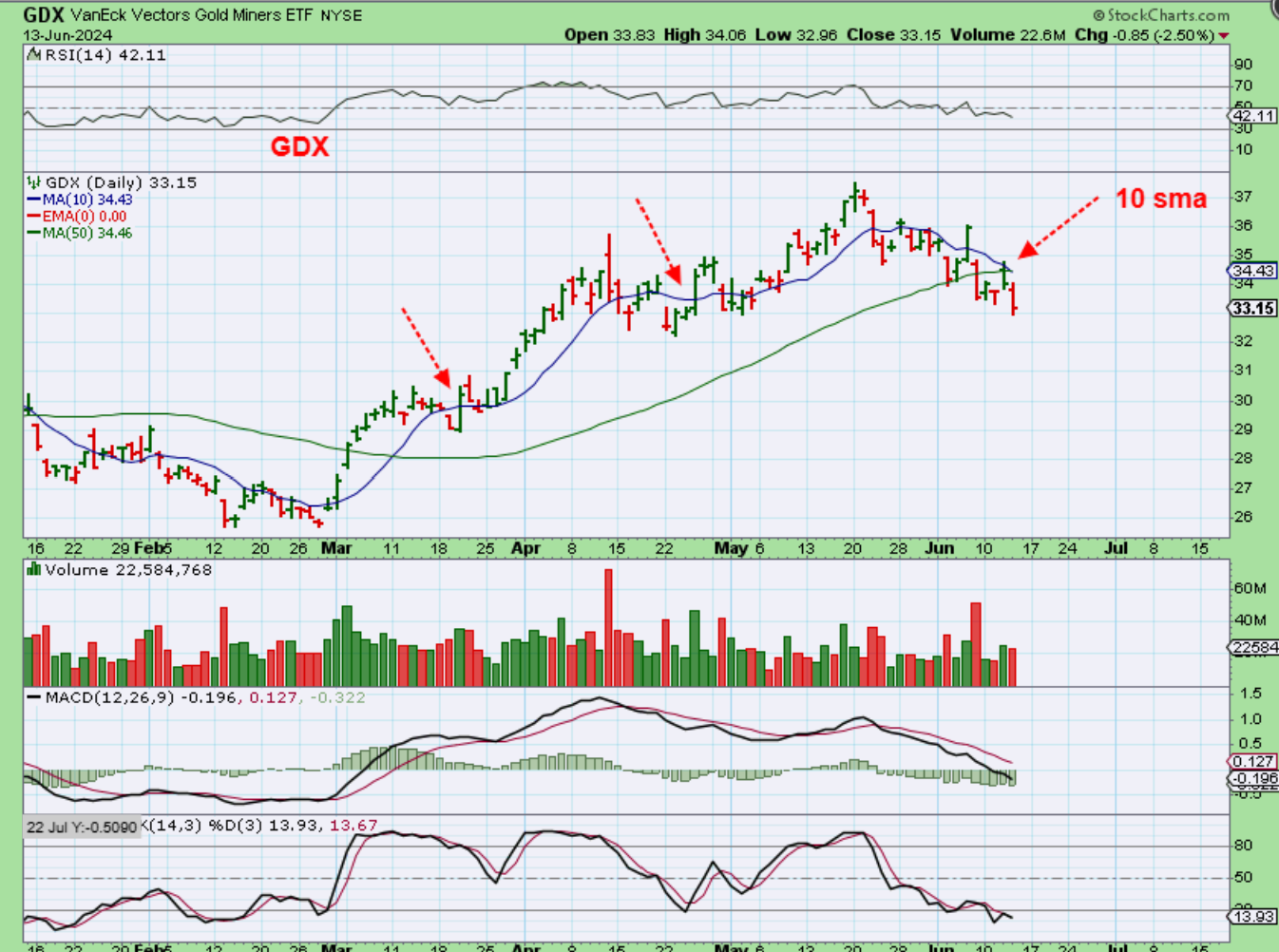Click the 32 price level on the price axis

tap(1243, 341)
